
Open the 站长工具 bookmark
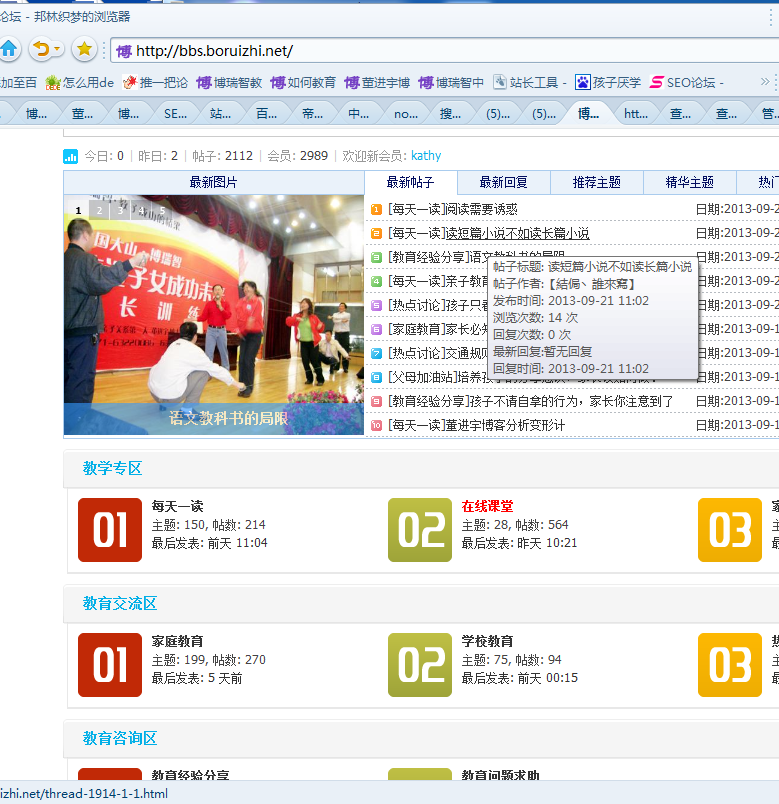point(529,82)
